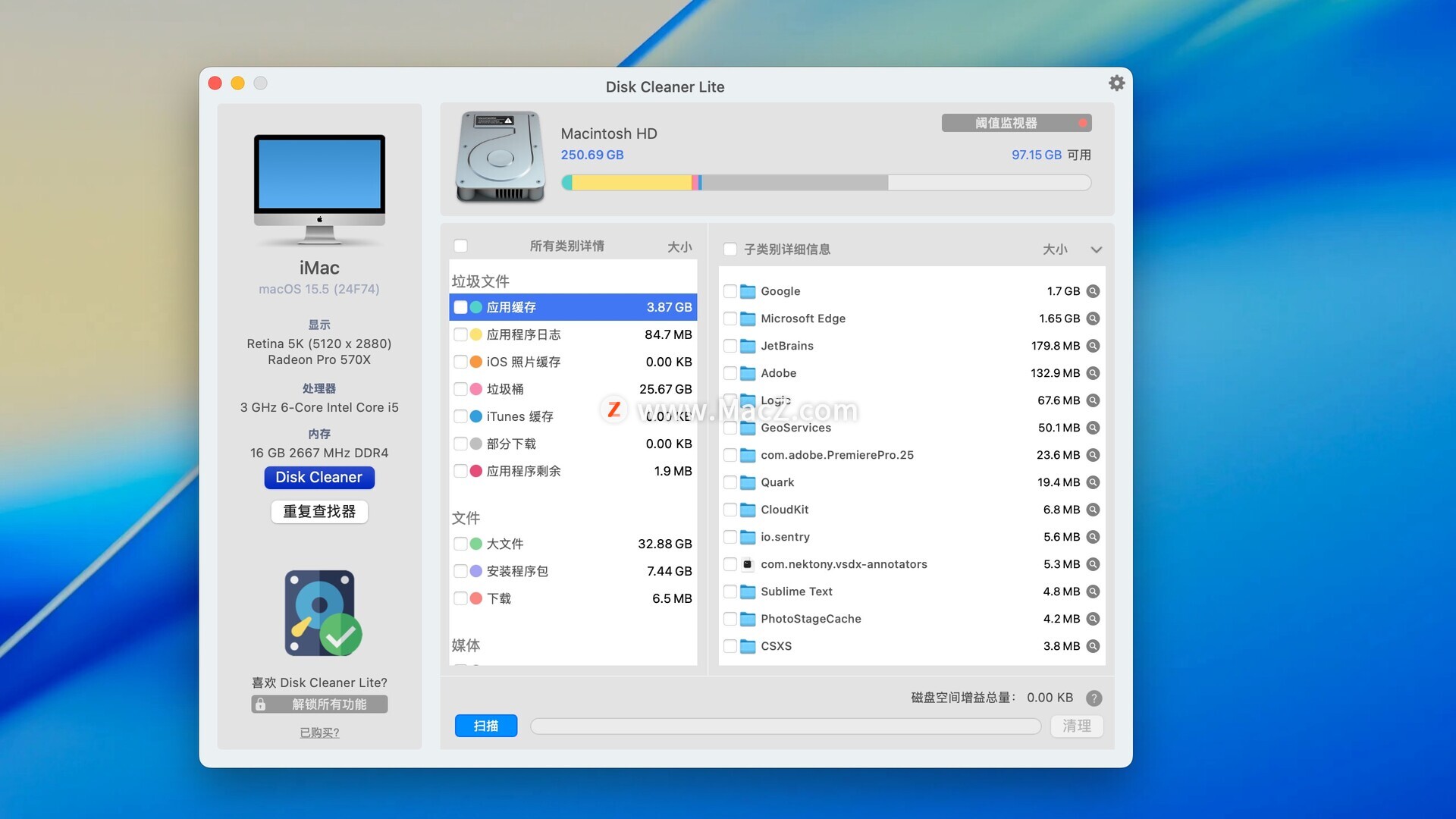Viewport: 1456px width, 819px height.
Task: Select the 应用程序剩余 category row
Action: click(x=573, y=471)
